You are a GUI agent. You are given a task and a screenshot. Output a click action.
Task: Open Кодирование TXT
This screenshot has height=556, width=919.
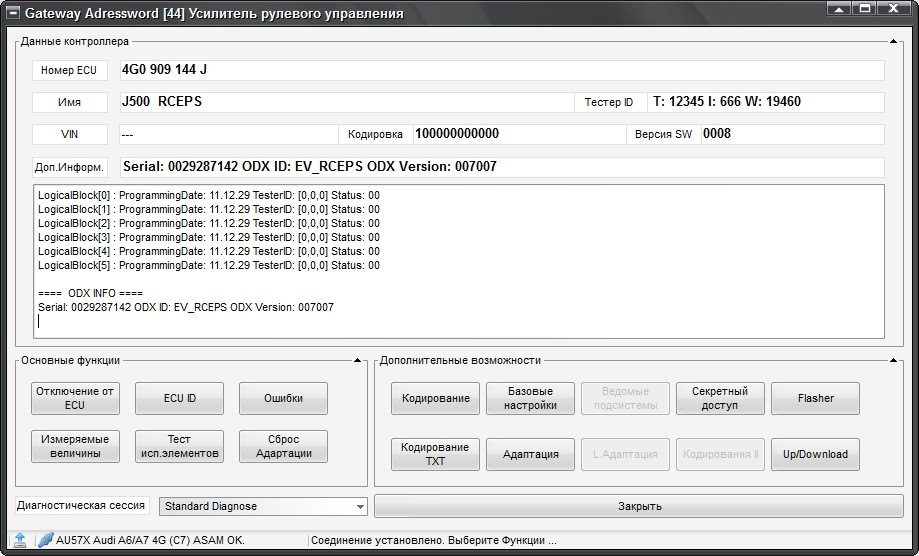click(x=435, y=454)
